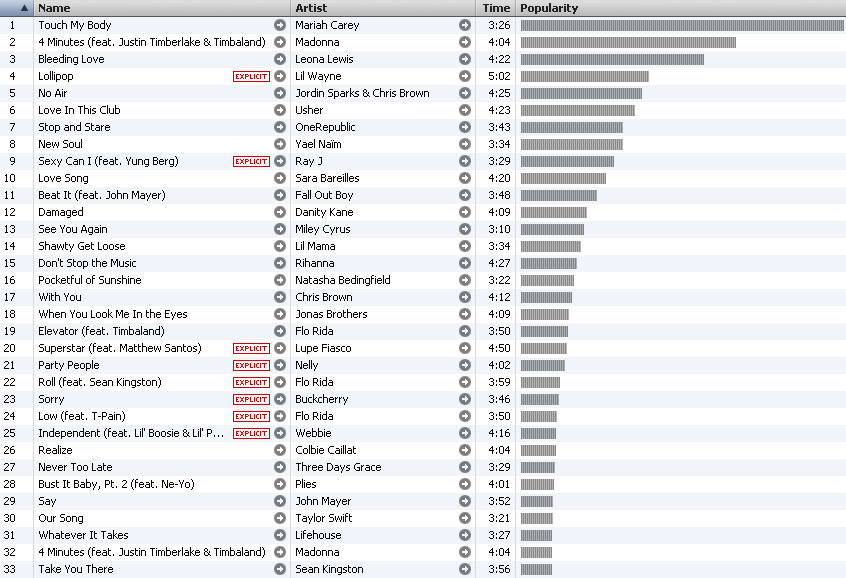
Task: Click the arrow icon beside artist Yael Naïm
Action: 465,144
